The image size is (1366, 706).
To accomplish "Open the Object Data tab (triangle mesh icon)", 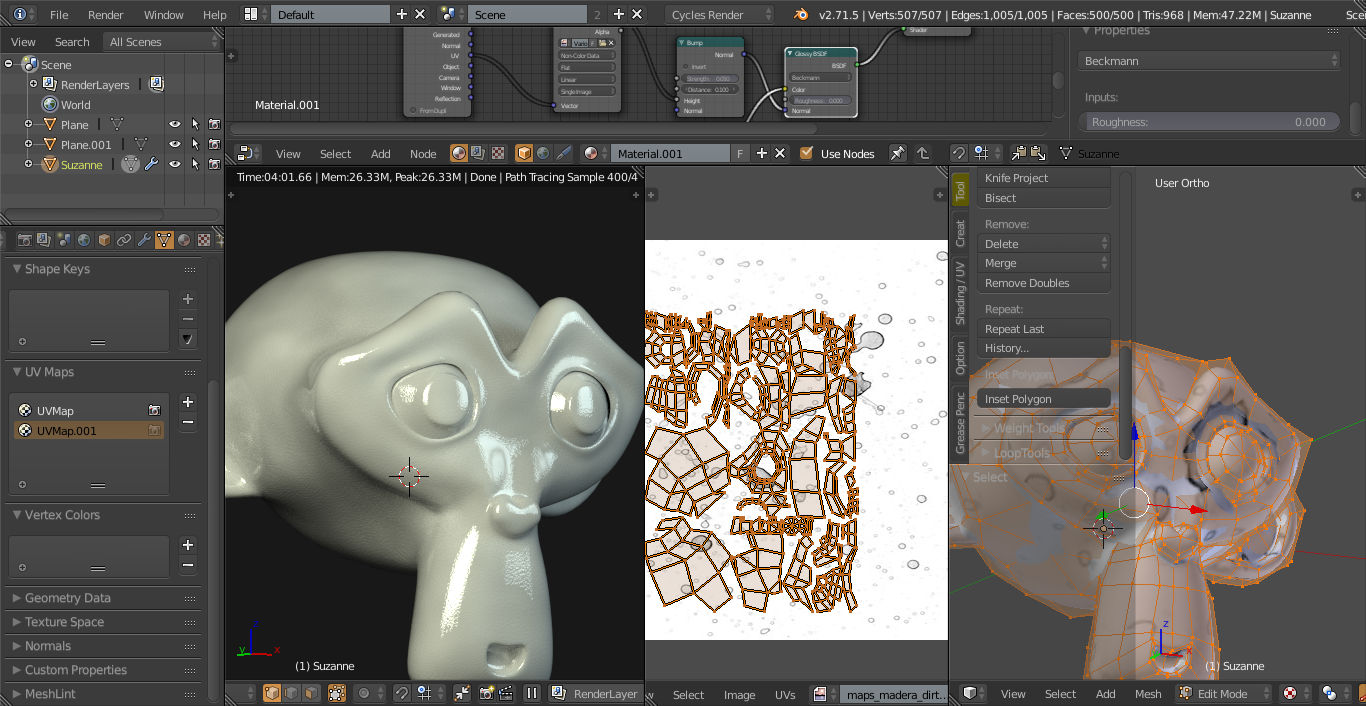I will click(x=164, y=240).
